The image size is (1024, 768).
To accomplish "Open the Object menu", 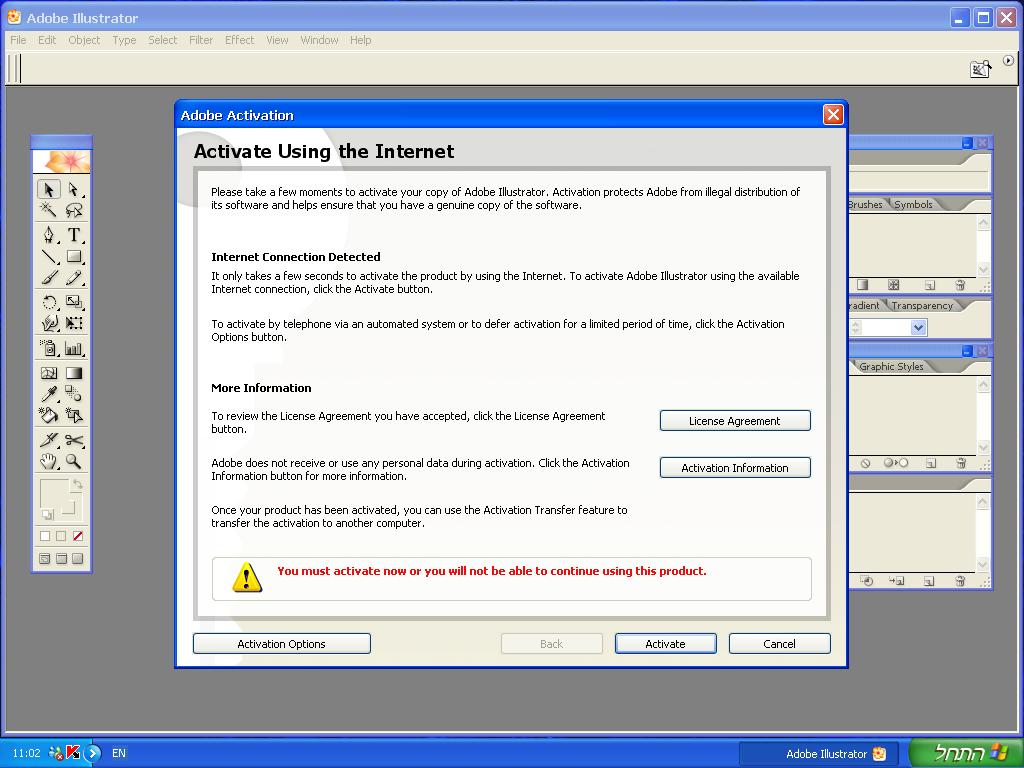I will pyautogui.click(x=84, y=40).
